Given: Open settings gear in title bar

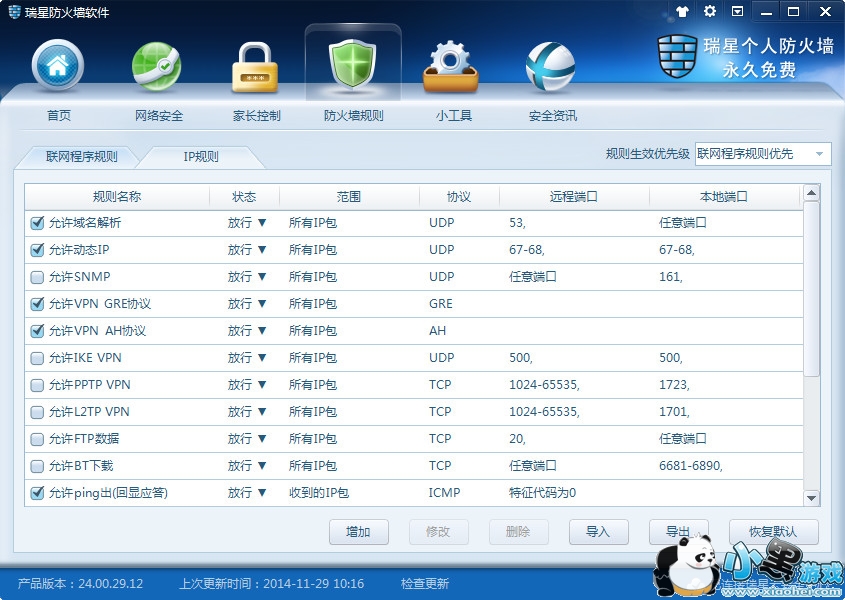Looking at the screenshot, I should 710,11.
